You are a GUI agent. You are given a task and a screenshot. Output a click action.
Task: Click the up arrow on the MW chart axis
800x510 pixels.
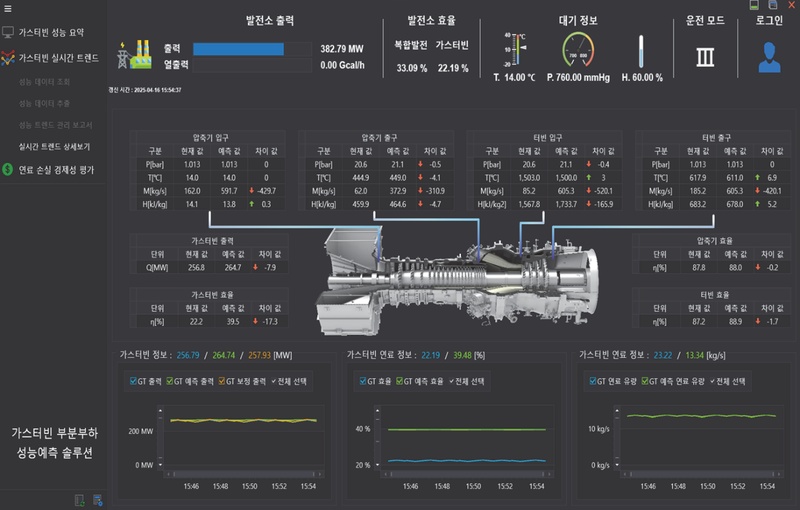[160, 410]
